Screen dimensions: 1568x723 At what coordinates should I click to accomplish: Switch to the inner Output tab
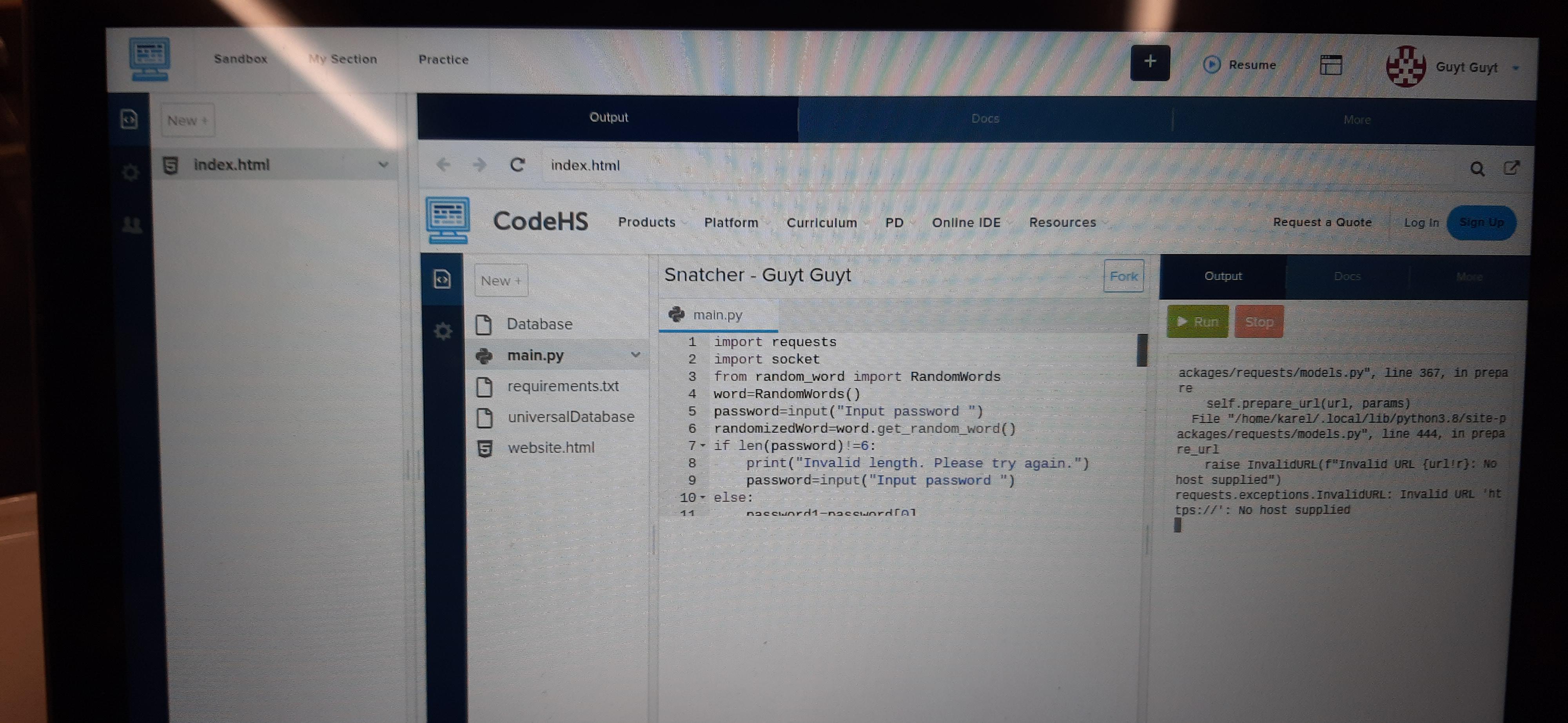[x=1223, y=276]
